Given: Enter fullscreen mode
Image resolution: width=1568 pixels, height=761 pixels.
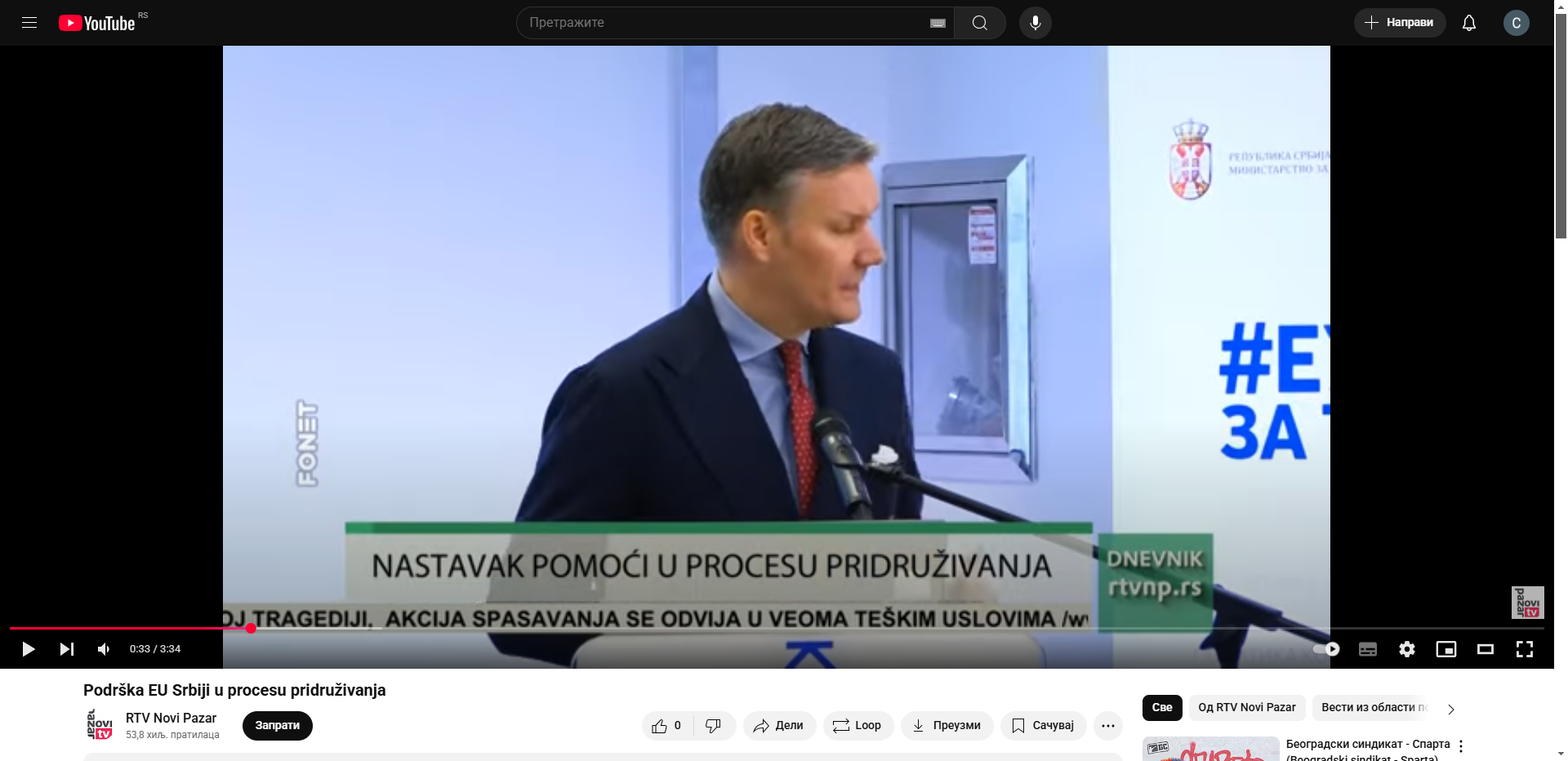Looking at the screenshot, I should [x=1524, y=649].
